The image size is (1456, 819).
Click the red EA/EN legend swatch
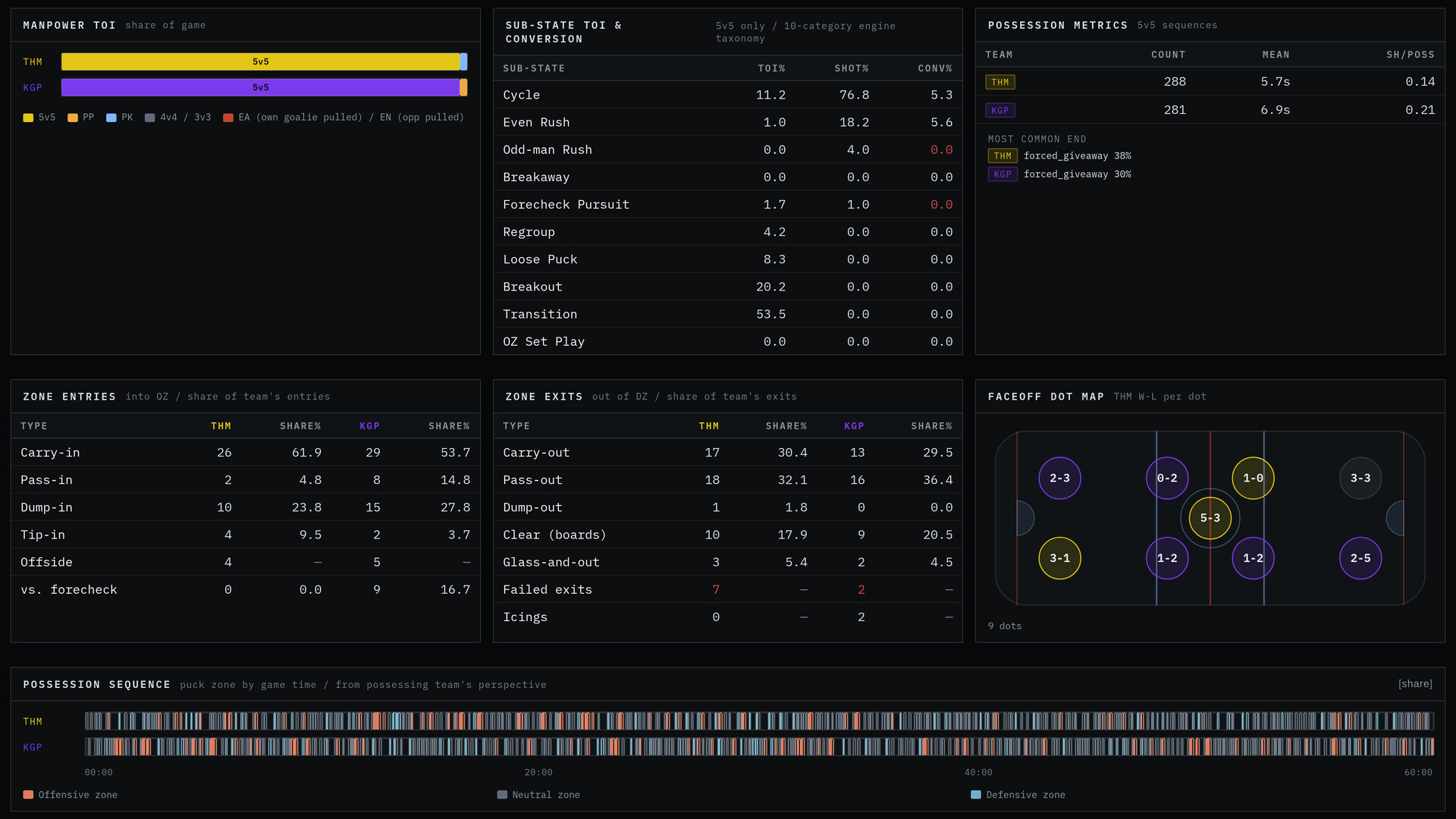228,118
